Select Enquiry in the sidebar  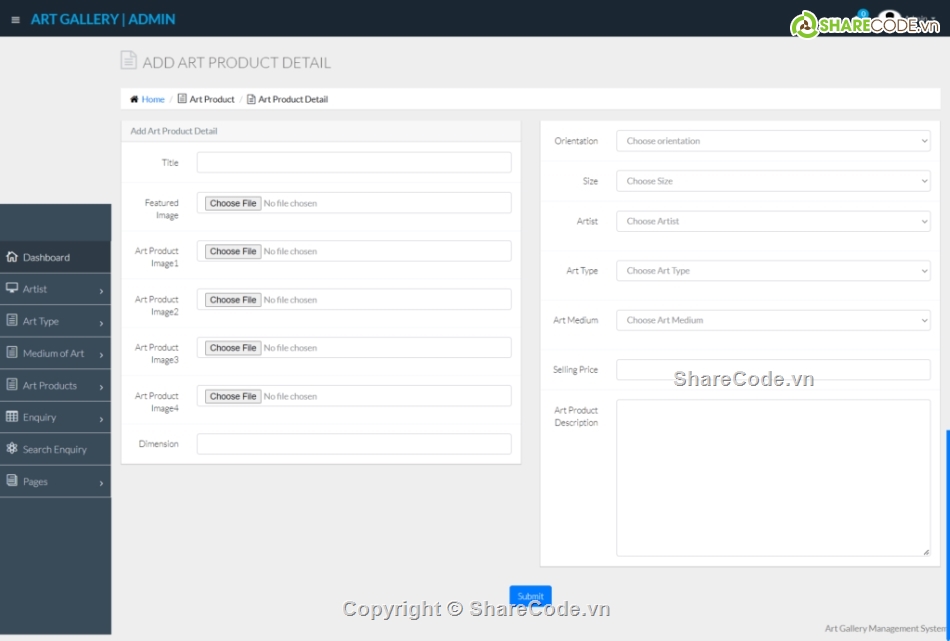pos(55,417)
